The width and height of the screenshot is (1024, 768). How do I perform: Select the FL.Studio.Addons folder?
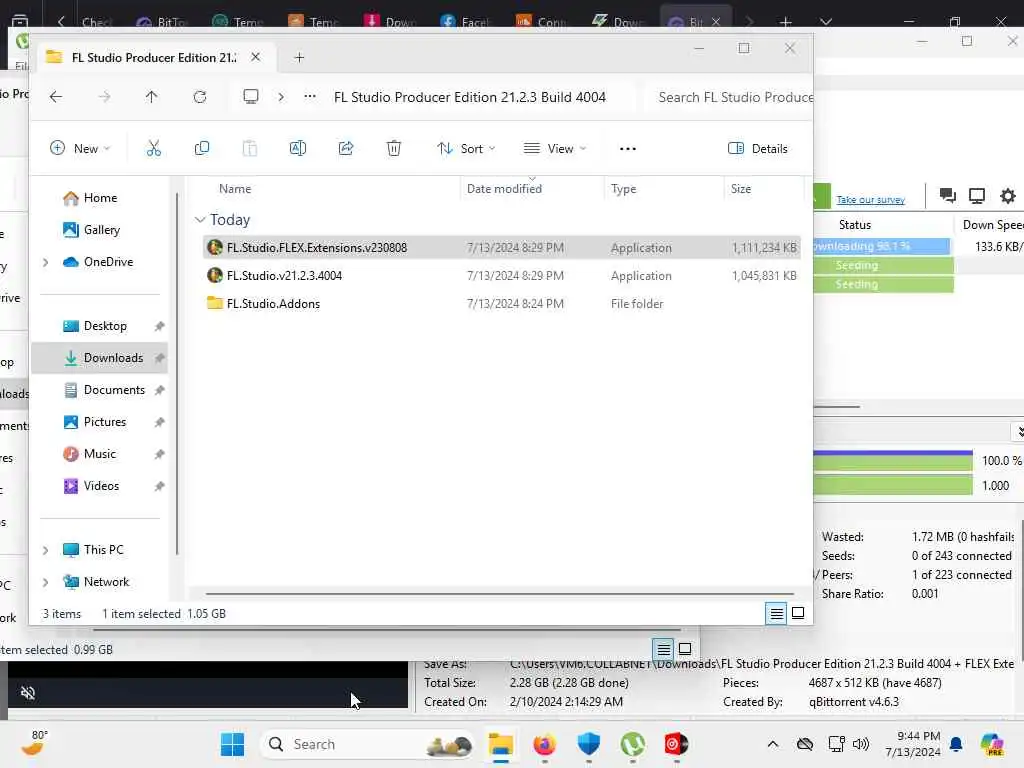502,304
